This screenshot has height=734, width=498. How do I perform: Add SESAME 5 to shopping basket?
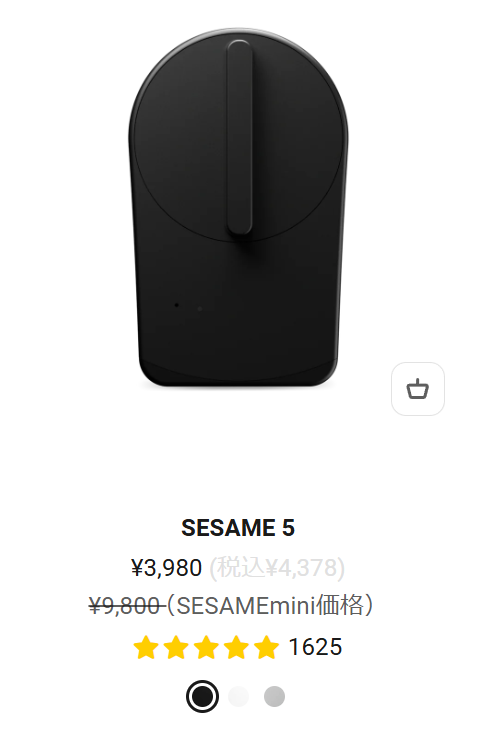417,389
